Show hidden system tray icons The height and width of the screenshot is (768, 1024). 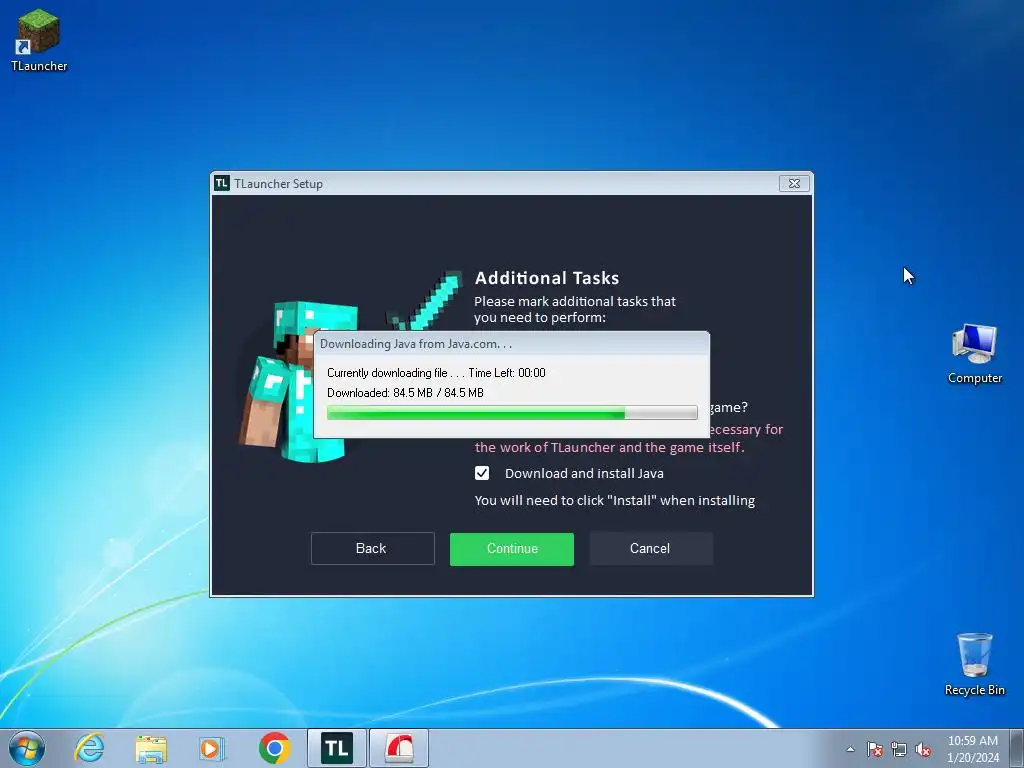[850, 749]
